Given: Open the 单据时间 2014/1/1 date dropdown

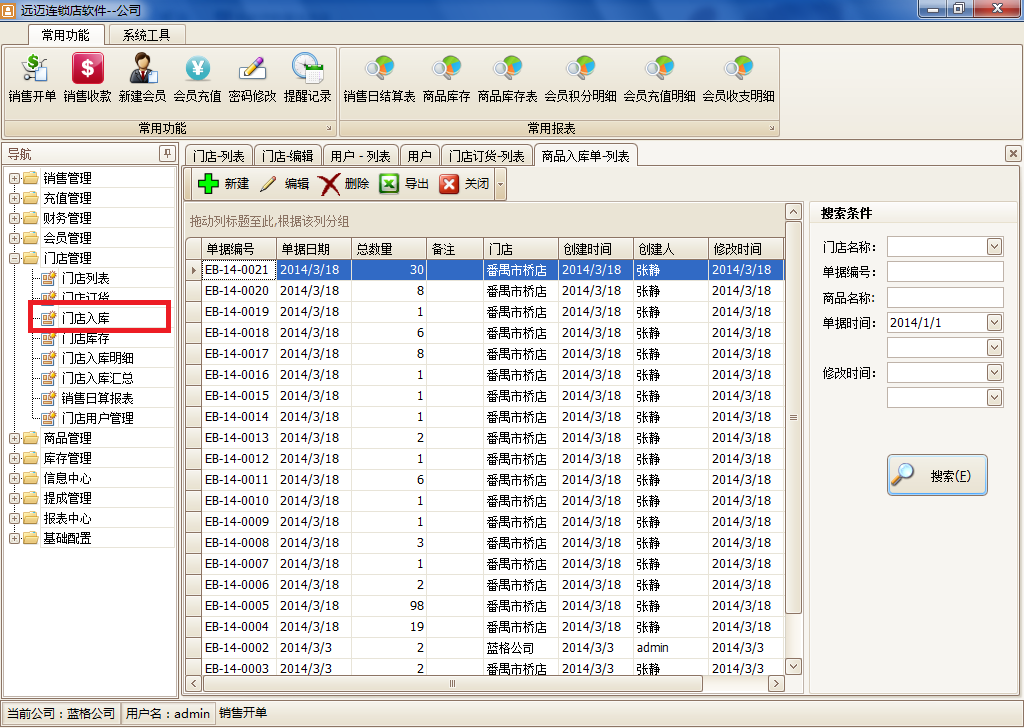Looking at the screenshot, I should [x=994, y=323].
